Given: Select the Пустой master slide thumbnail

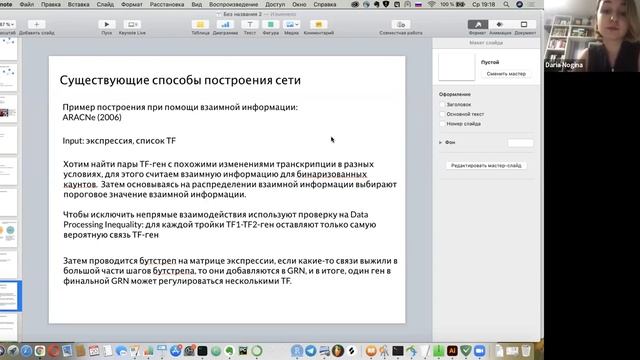Looking at the screenshot, I should click(457, 67).
